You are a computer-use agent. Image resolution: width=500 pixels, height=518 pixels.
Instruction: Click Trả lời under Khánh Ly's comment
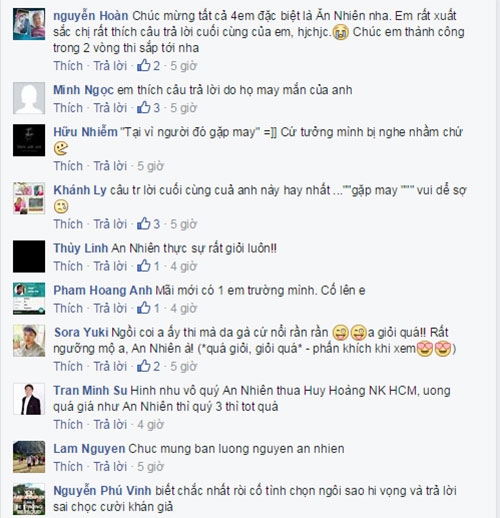coord(110,224)
